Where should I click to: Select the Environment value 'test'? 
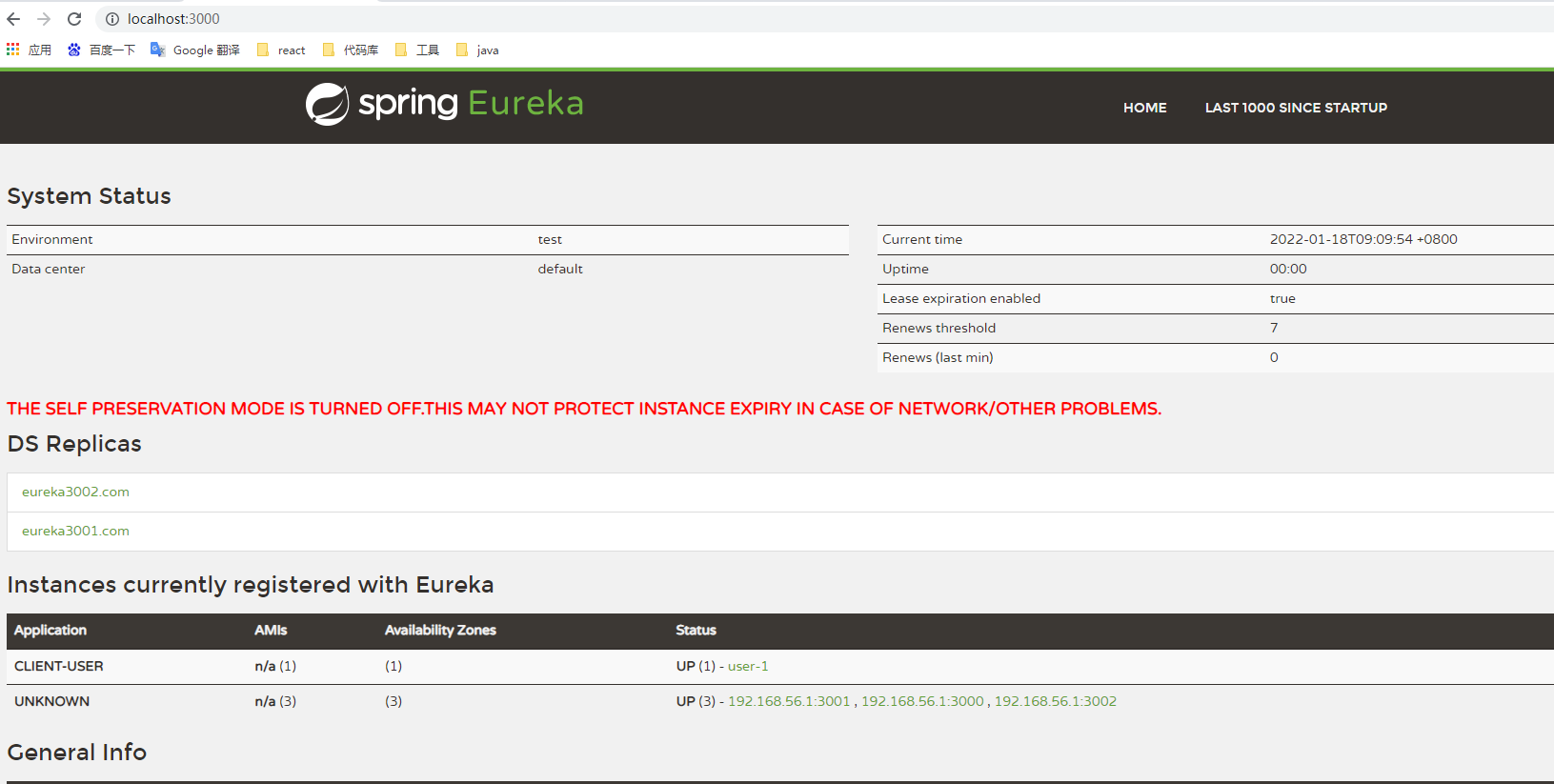pos(550,239)
